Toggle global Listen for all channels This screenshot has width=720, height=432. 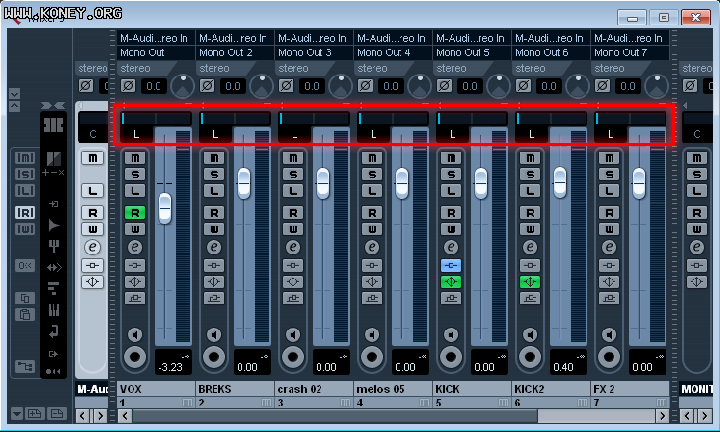click(x=25, y=191)
